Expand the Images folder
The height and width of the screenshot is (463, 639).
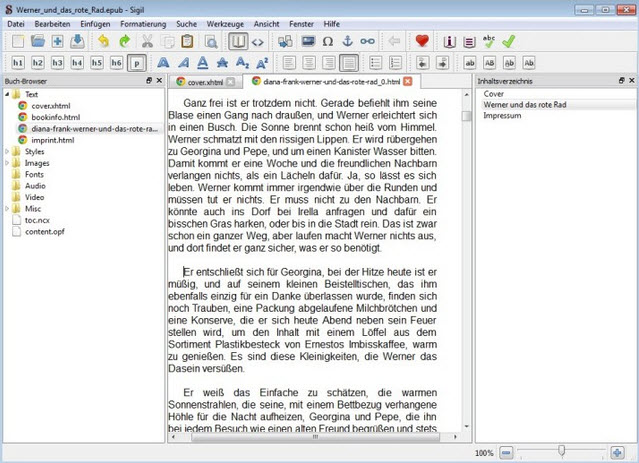pos(7,163)
